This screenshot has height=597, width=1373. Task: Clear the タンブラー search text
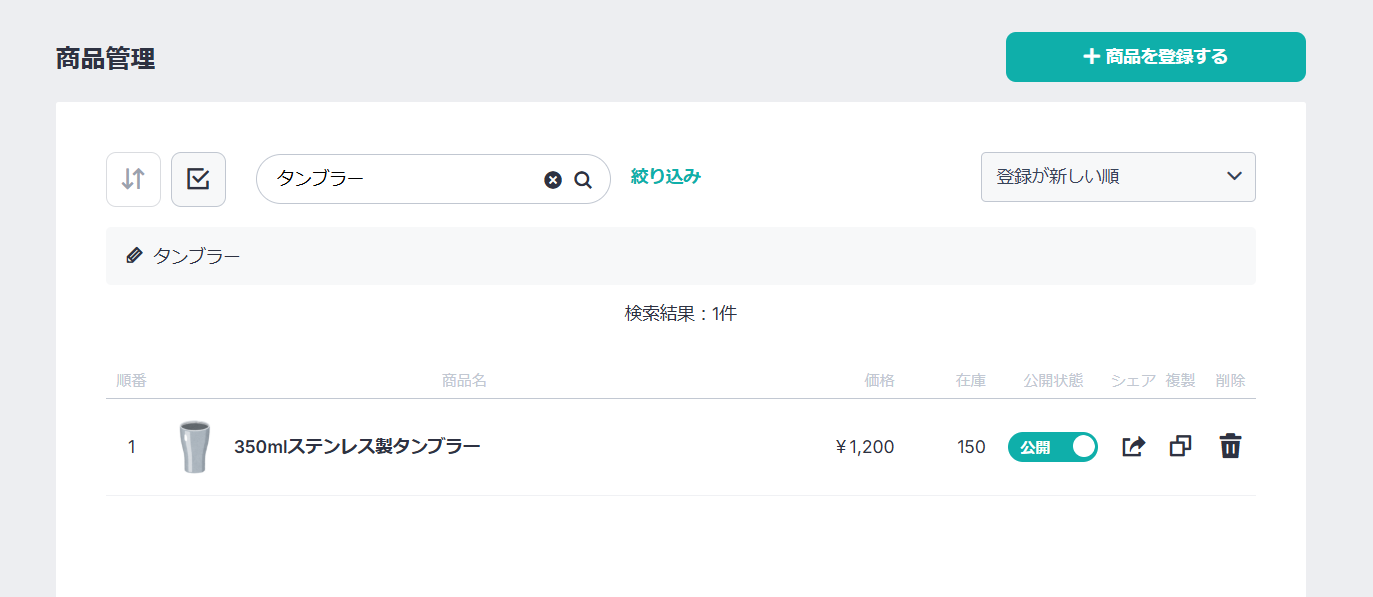click(x=553, y=180)
